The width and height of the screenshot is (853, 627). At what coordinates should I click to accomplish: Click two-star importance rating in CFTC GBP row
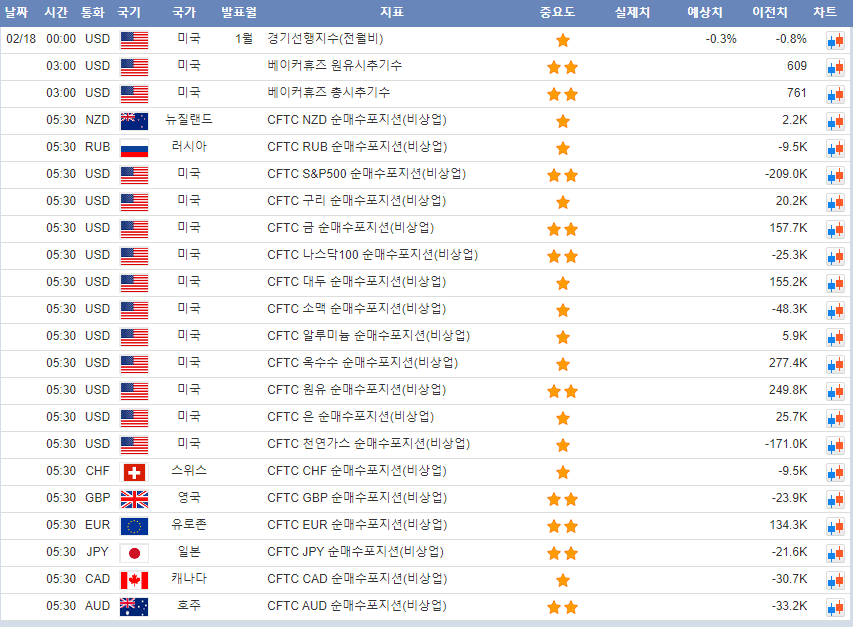pyautogui.click(x=562, y=499)
